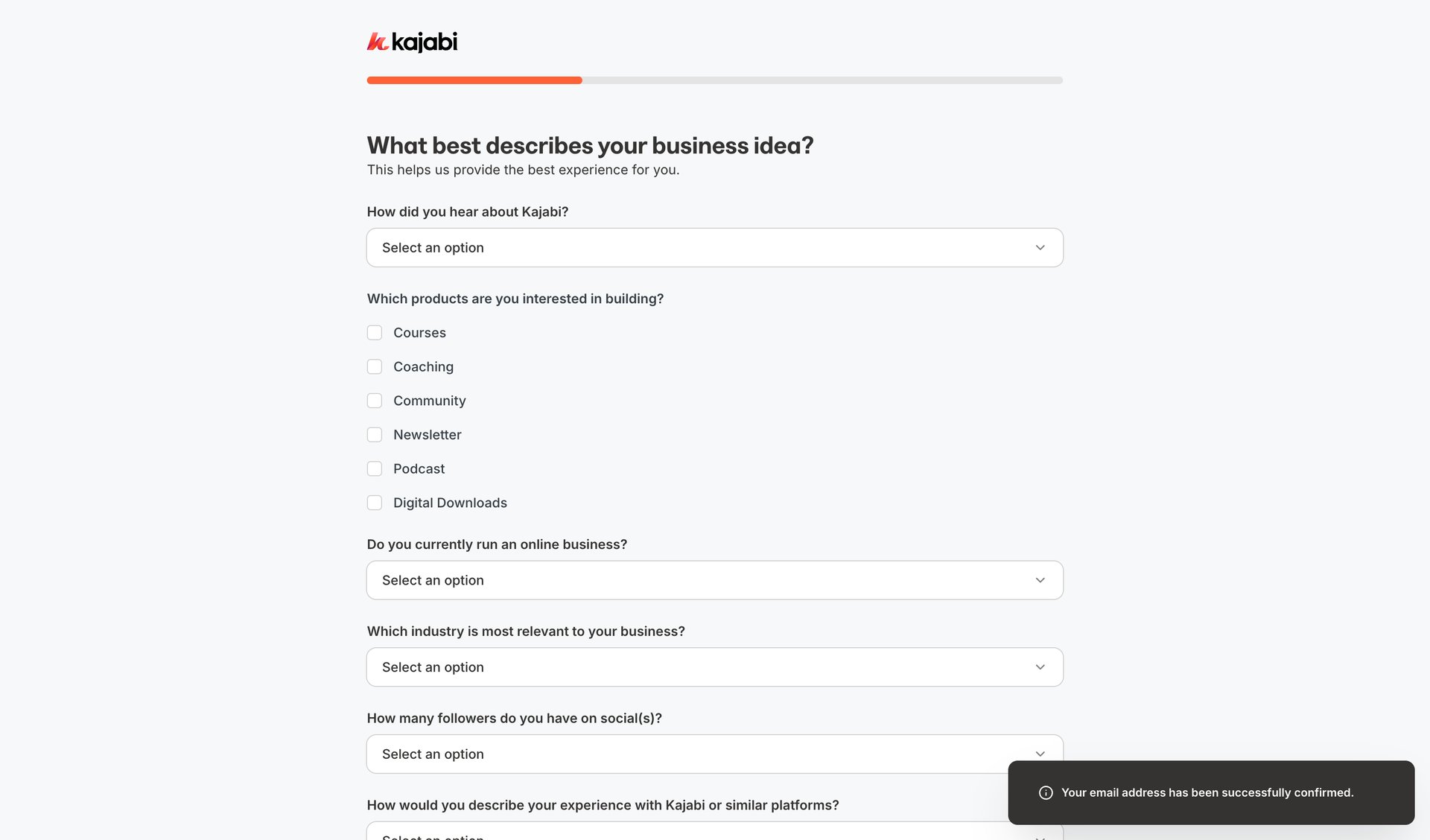Enable the Newsletter option
This screenshot has width=1430, height=840.
[x=375, y=434]
